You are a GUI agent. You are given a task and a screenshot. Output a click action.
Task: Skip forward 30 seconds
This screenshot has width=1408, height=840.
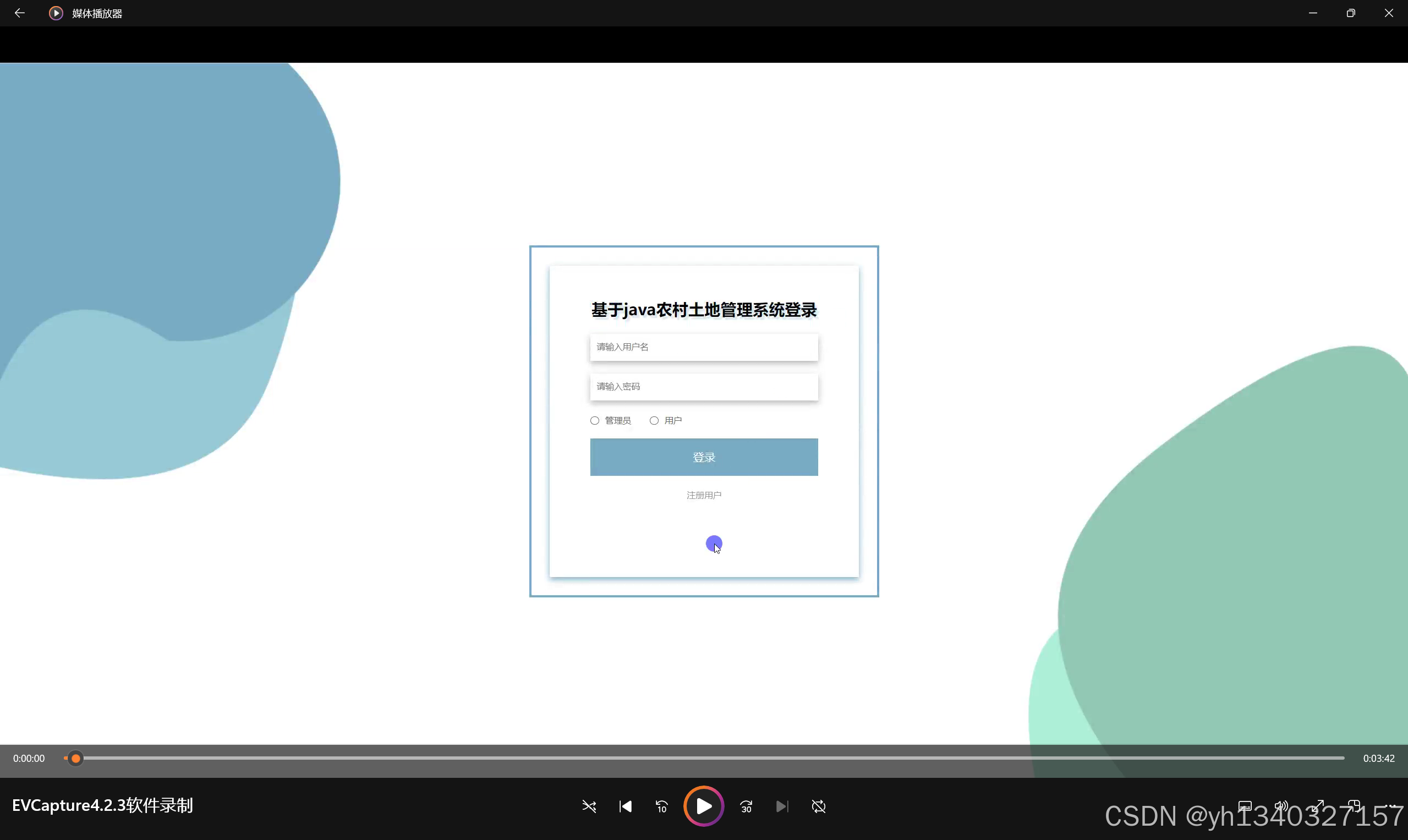click(746, 806)
